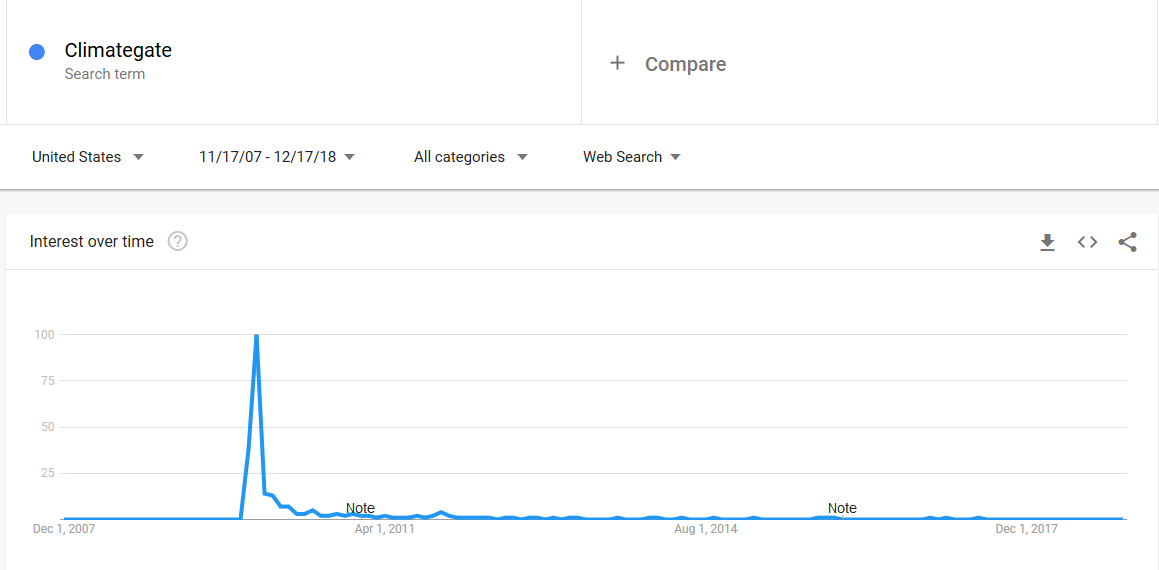Click the Search term subtitle under Climategate

click(104, 74)
